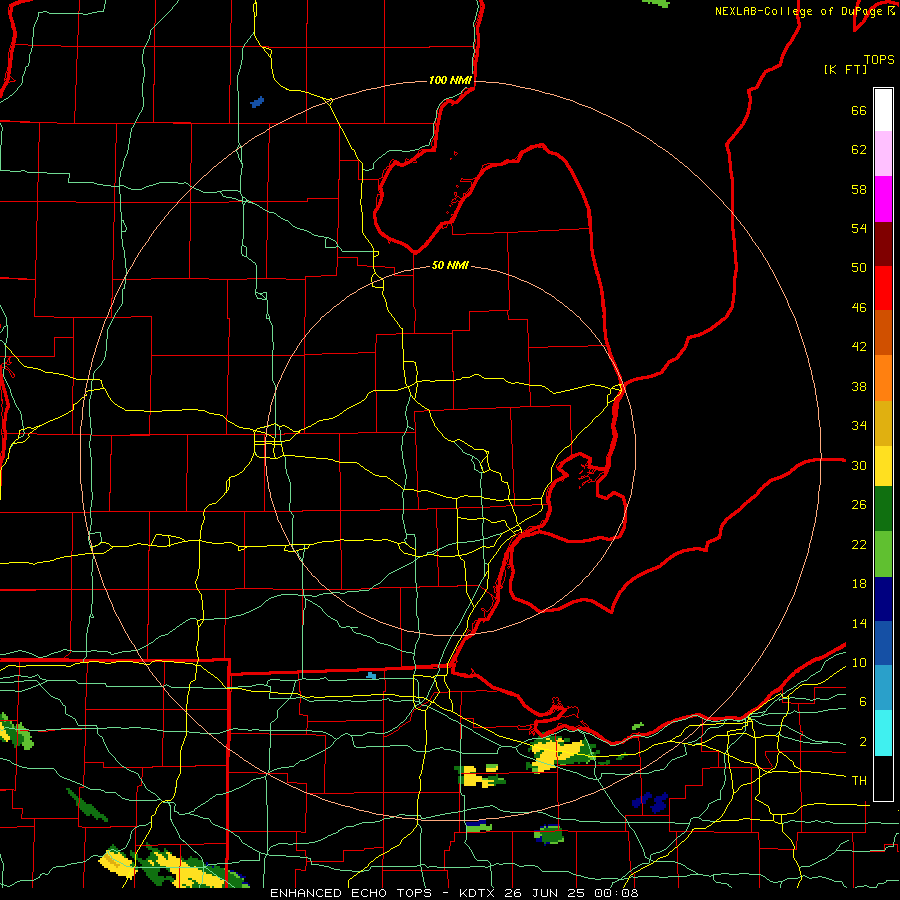Select the light green legend swatch
This screenshot has width=900, height=900.
883,554
